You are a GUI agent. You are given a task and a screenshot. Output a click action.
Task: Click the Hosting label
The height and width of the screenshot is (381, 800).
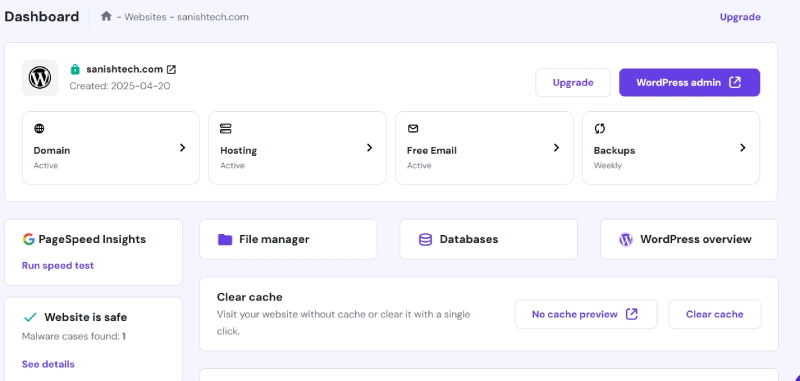[238, 150]
